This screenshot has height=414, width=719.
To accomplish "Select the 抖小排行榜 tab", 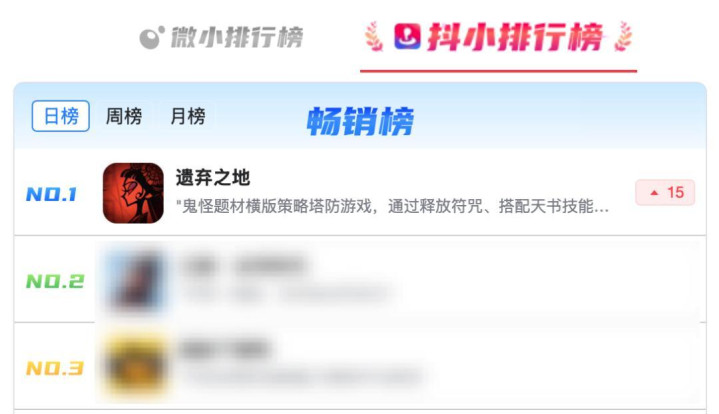I will (x=498, y=37).
